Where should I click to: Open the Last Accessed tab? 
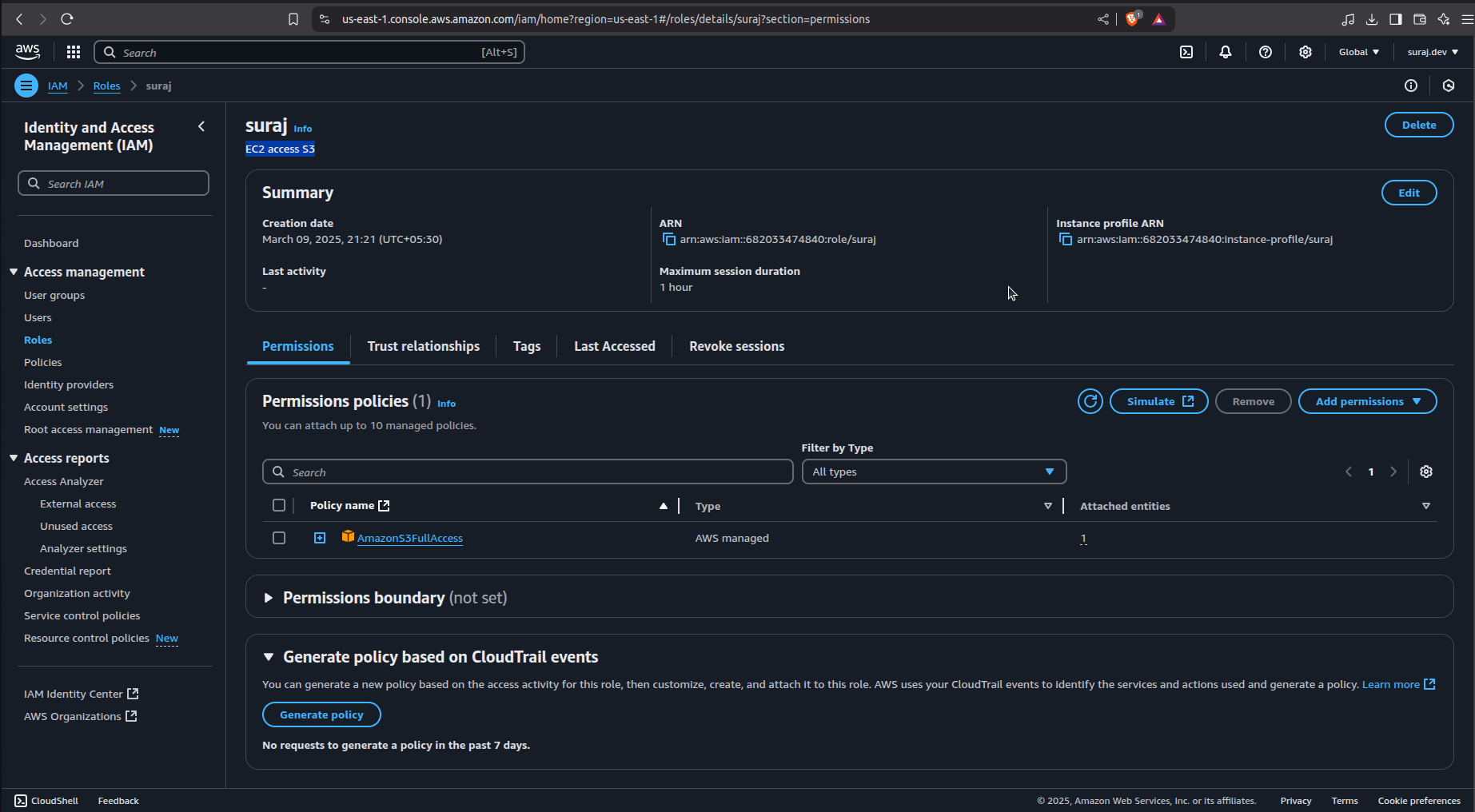615,346
